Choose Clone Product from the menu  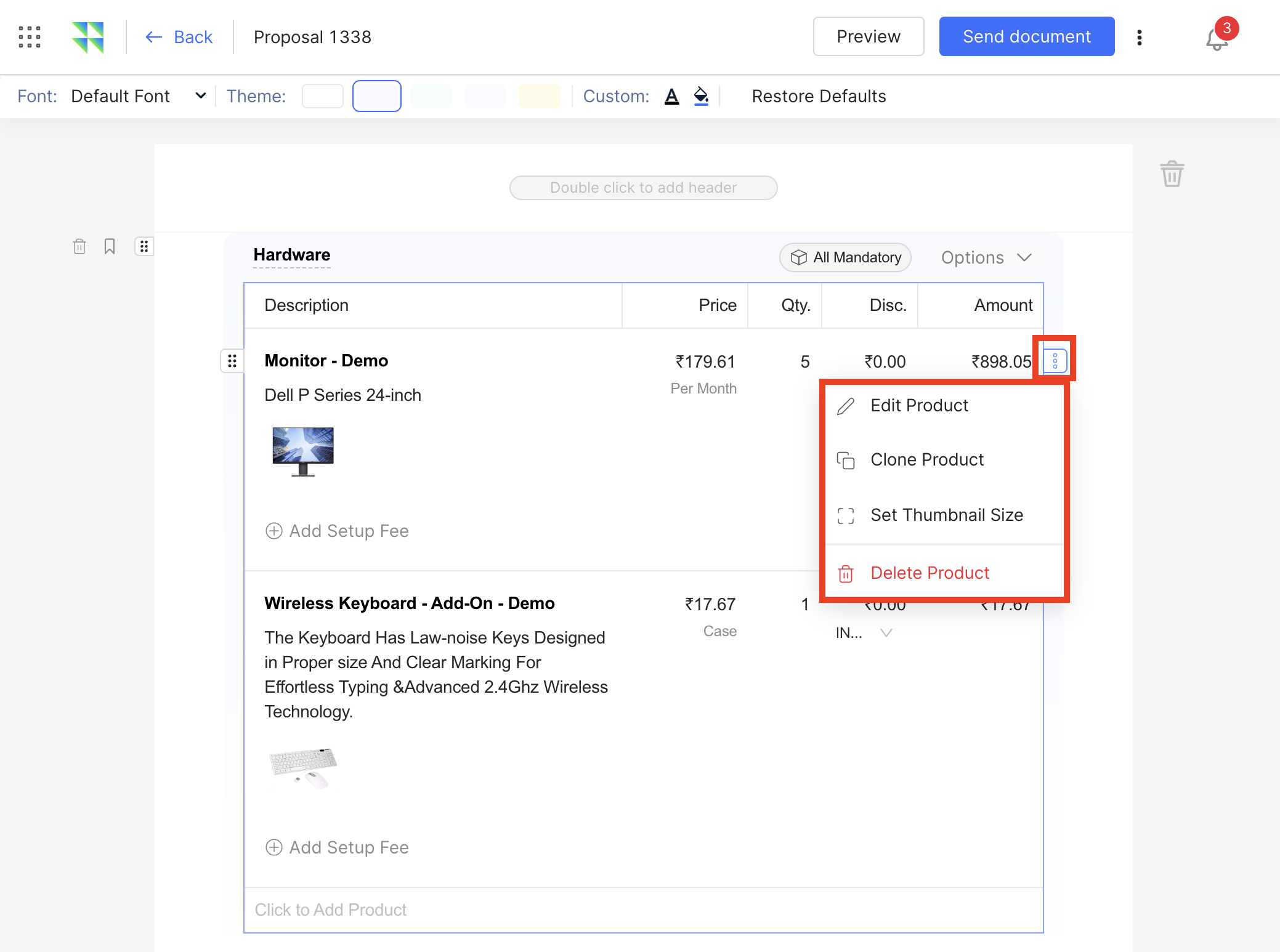[x=926, y=460]
